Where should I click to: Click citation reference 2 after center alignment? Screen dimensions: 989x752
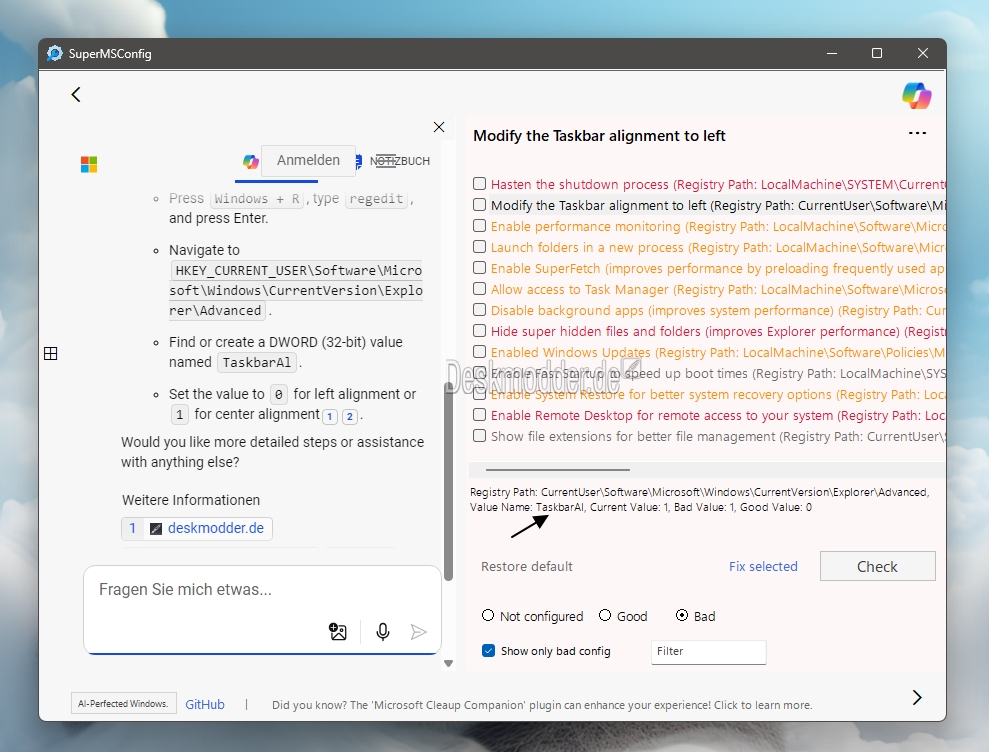click(x=349, y=416)
